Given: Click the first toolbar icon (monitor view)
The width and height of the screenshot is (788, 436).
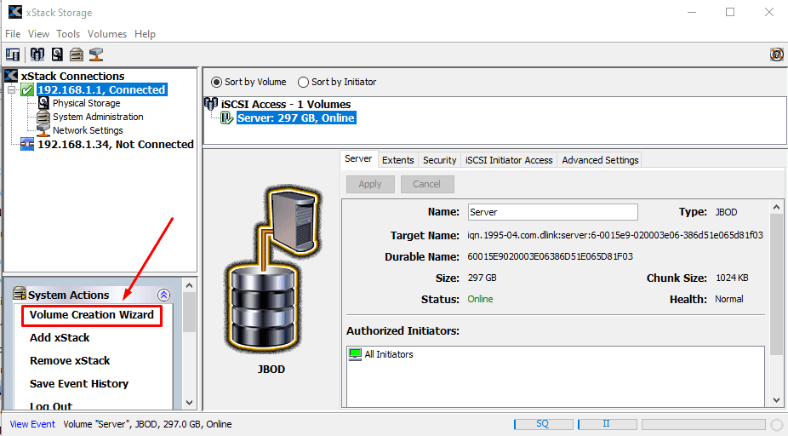Looking at the screenshot, I should [13, 54].
